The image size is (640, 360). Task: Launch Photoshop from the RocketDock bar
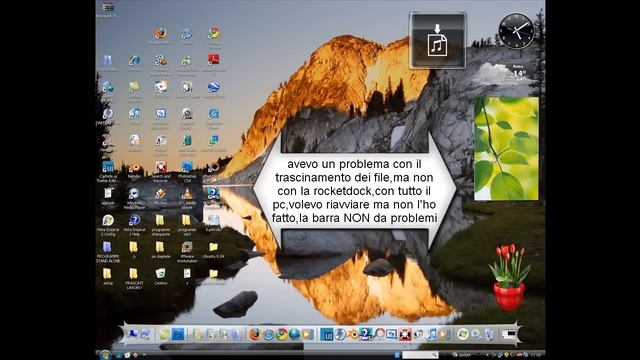tap(178, 335)
